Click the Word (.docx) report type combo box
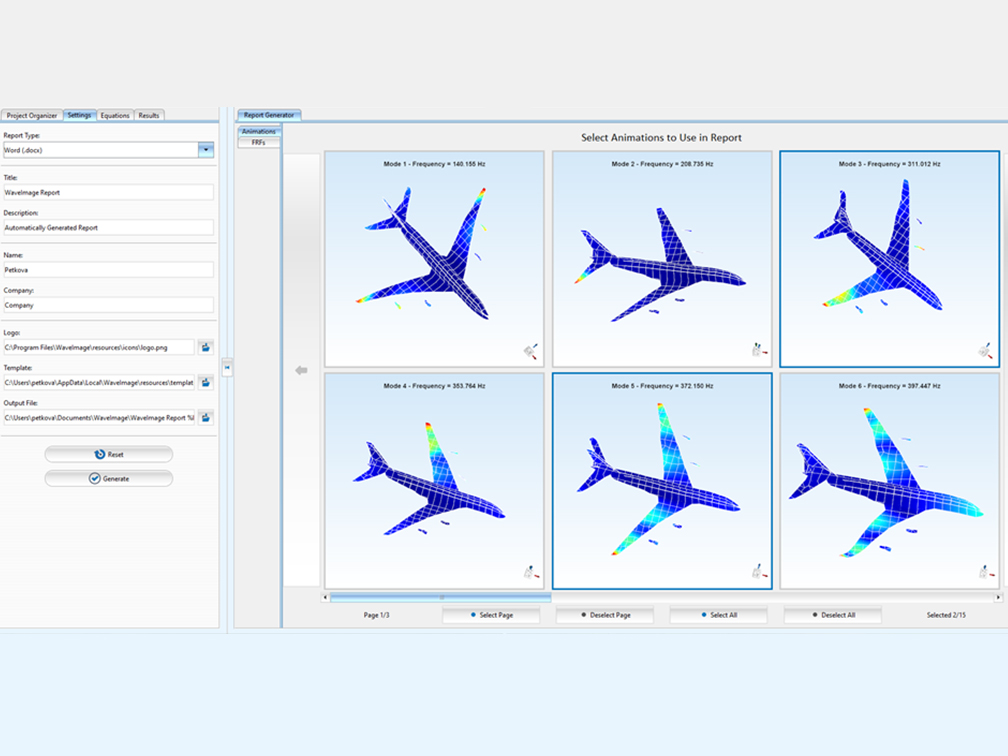 (x=100, y=150)
